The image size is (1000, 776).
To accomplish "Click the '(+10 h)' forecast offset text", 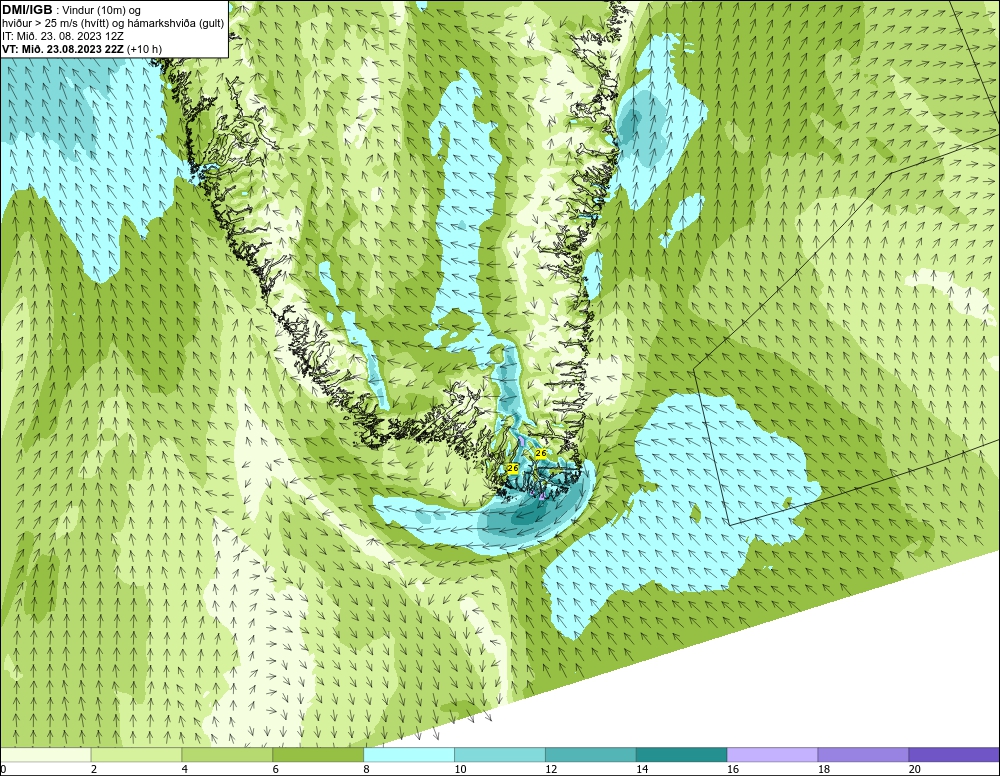I will 145,49.
